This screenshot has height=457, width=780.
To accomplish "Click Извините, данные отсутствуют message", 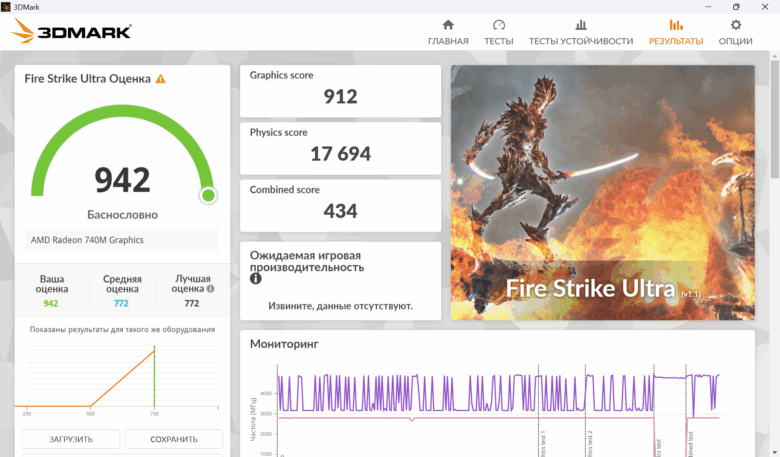I will (x=340, y=306).
